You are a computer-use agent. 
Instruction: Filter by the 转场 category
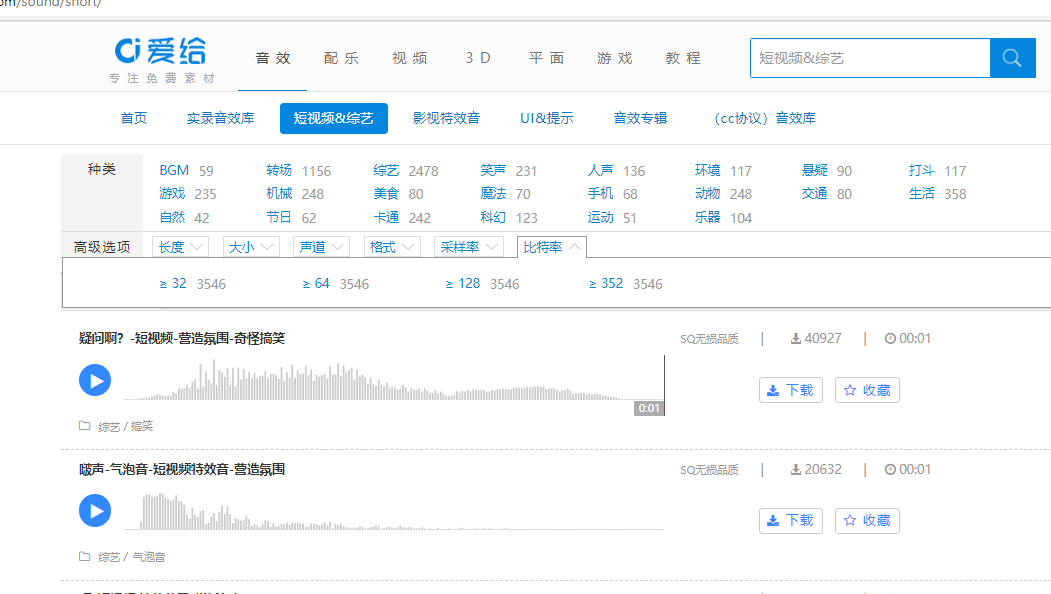click(279, 170)
